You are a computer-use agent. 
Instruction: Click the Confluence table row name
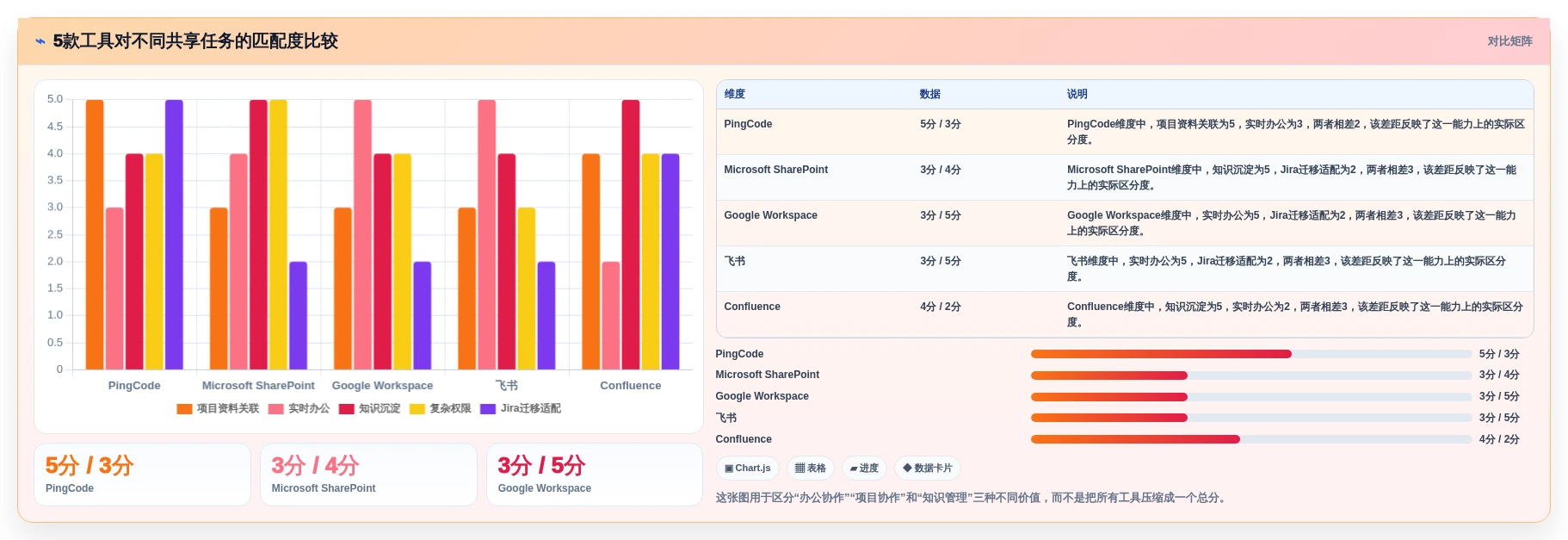point(752,307)
